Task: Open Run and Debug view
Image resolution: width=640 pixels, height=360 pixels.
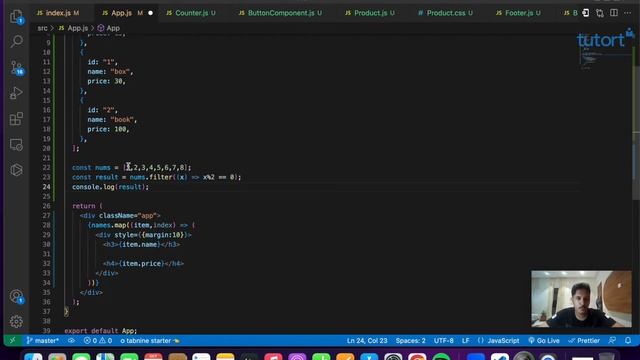Action: tap(16, 93)
